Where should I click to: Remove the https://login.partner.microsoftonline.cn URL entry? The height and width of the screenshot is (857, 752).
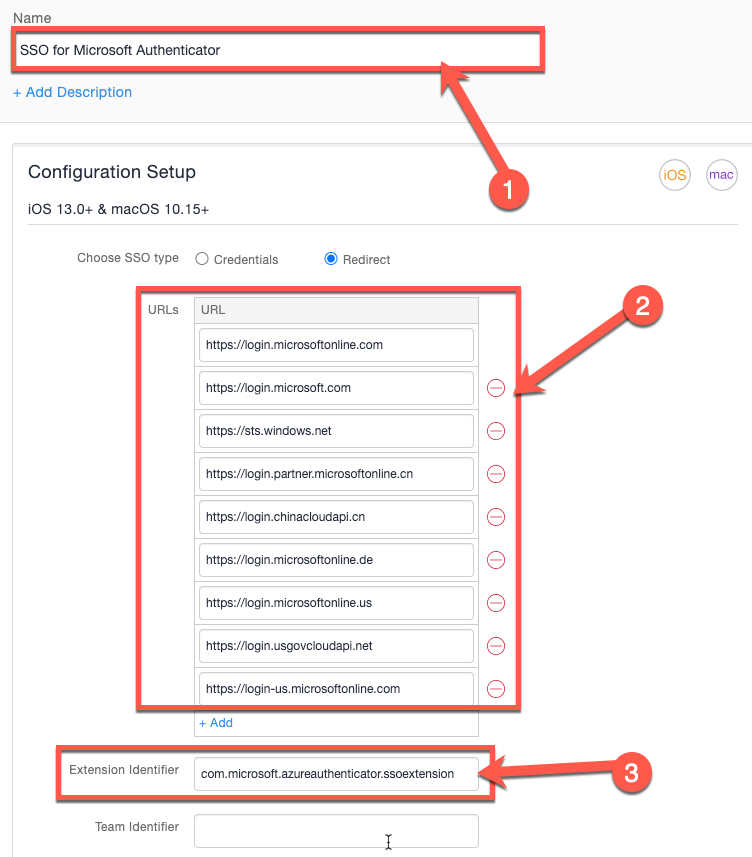coord(496,473)
